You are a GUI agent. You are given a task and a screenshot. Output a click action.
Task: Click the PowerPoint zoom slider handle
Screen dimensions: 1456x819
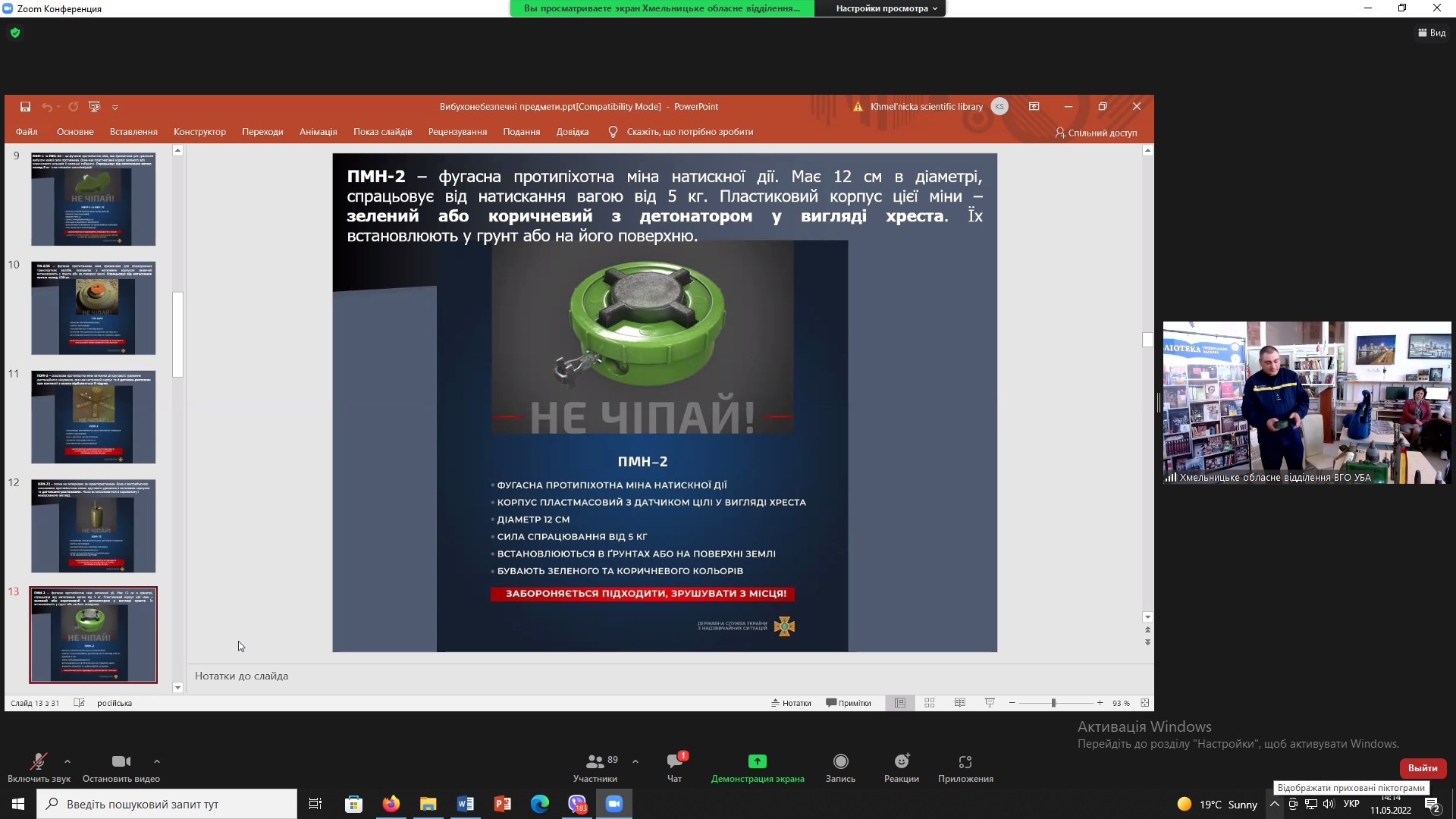1053,703
